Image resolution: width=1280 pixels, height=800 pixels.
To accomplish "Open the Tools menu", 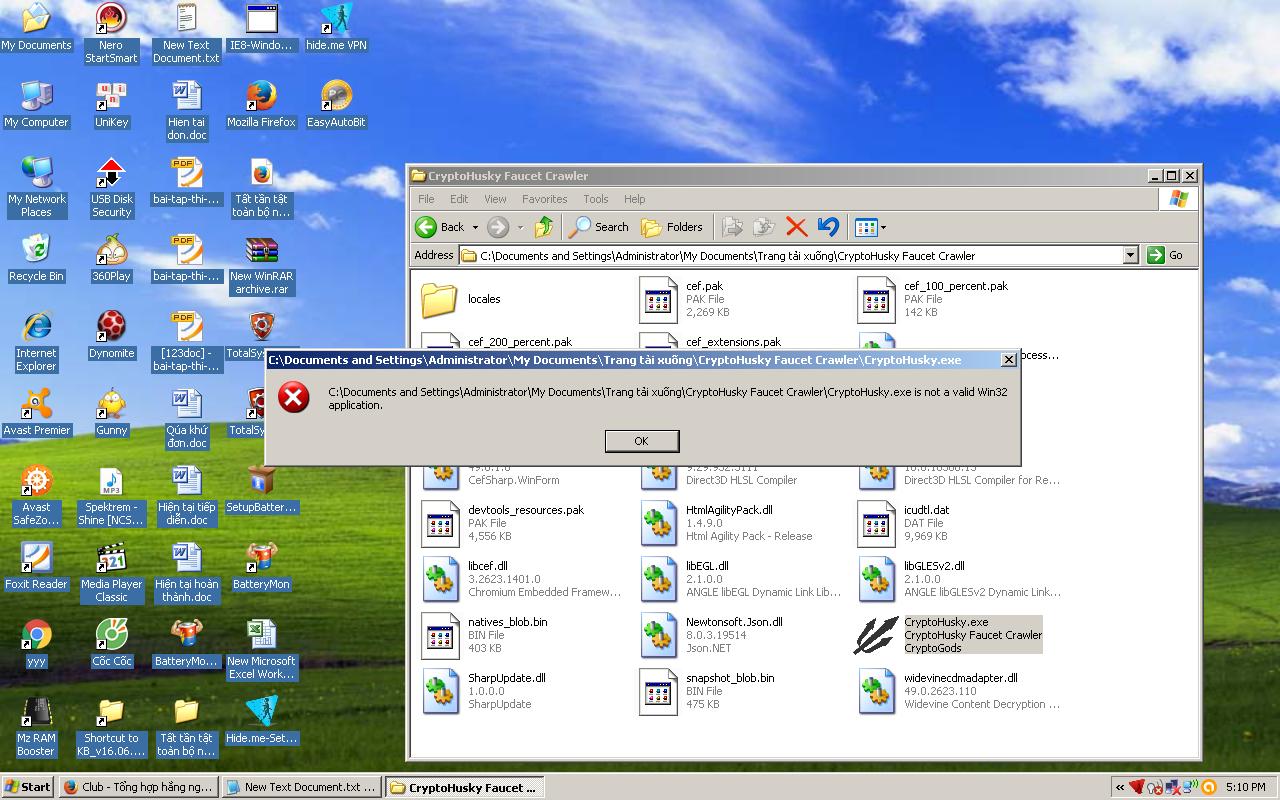I will pyautogui.click(x=595, y=199).
